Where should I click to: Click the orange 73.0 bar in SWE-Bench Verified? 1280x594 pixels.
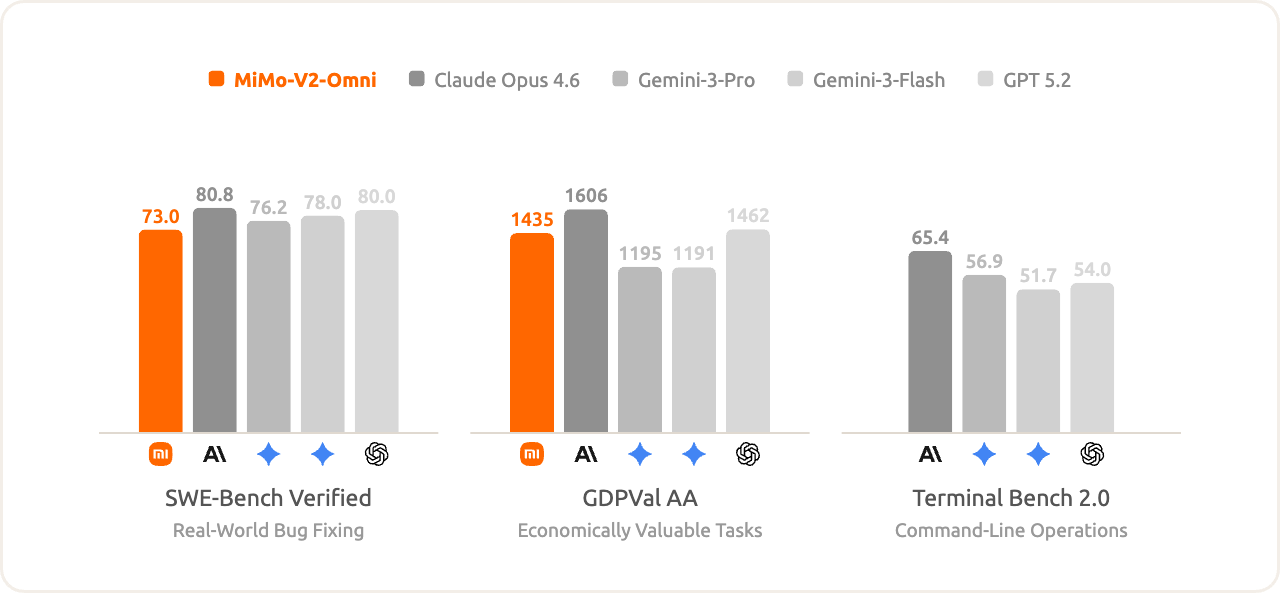[x=160, y=330]
